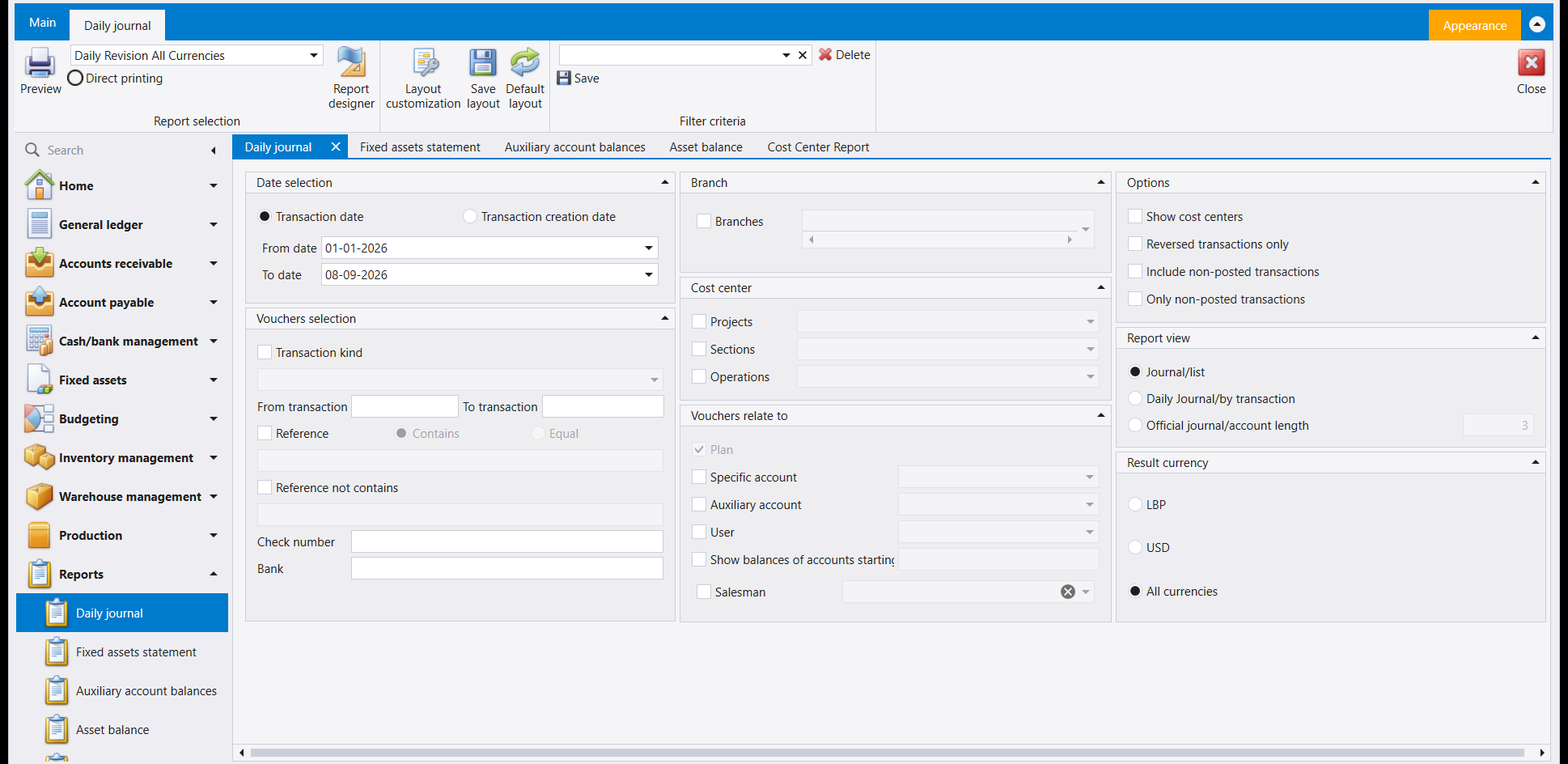This screenshot has height=764, width=1568.
Task: Click the red Close icon
Action: [x=1531, y=62]
